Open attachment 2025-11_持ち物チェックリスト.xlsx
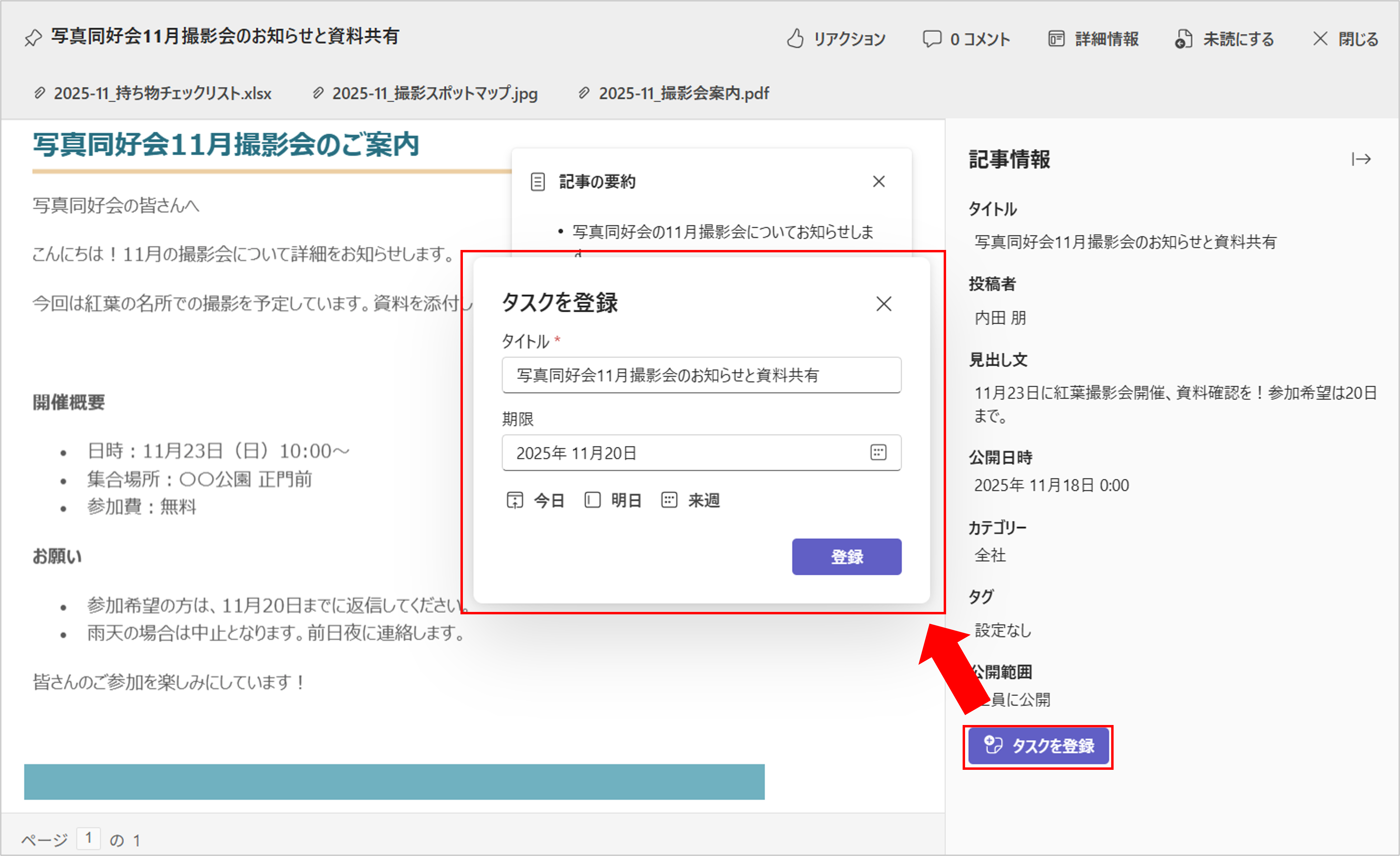Screen dimensions: 1400x856 (x=152, y=93)
